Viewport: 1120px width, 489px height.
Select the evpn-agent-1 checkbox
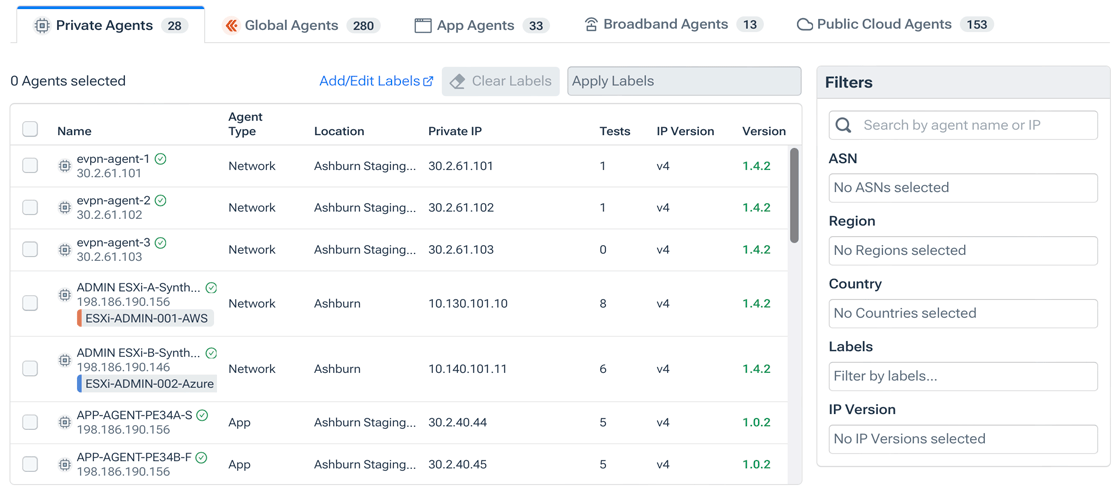pyautogui.click(x=30, y=166)
